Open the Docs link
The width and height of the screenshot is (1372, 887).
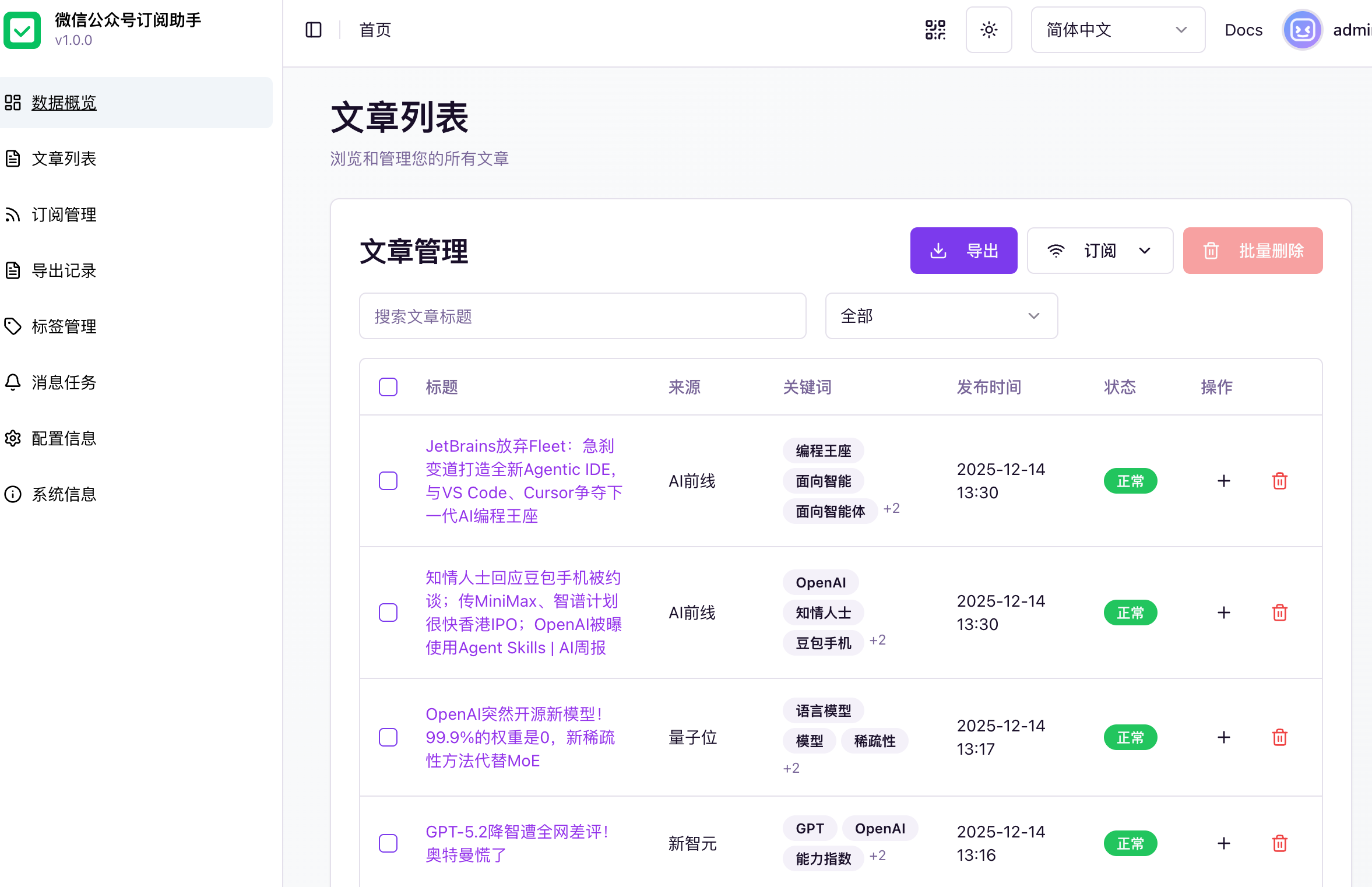[x=1243, y=30]
